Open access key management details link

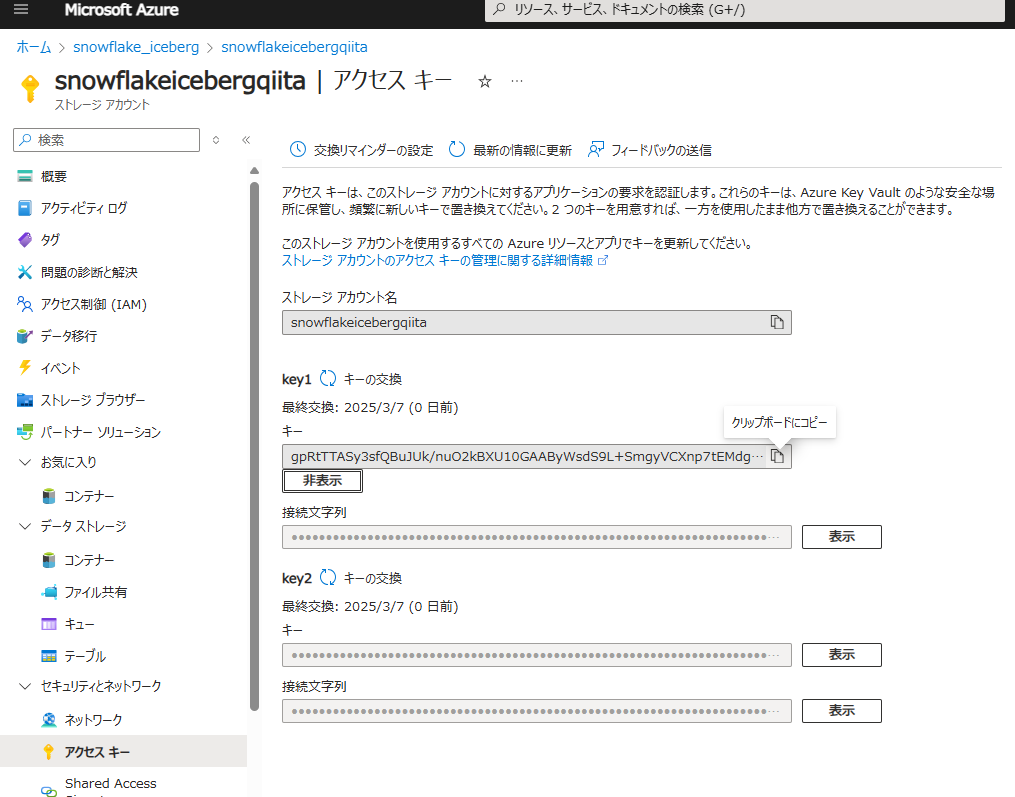click(x=445, y=260)
